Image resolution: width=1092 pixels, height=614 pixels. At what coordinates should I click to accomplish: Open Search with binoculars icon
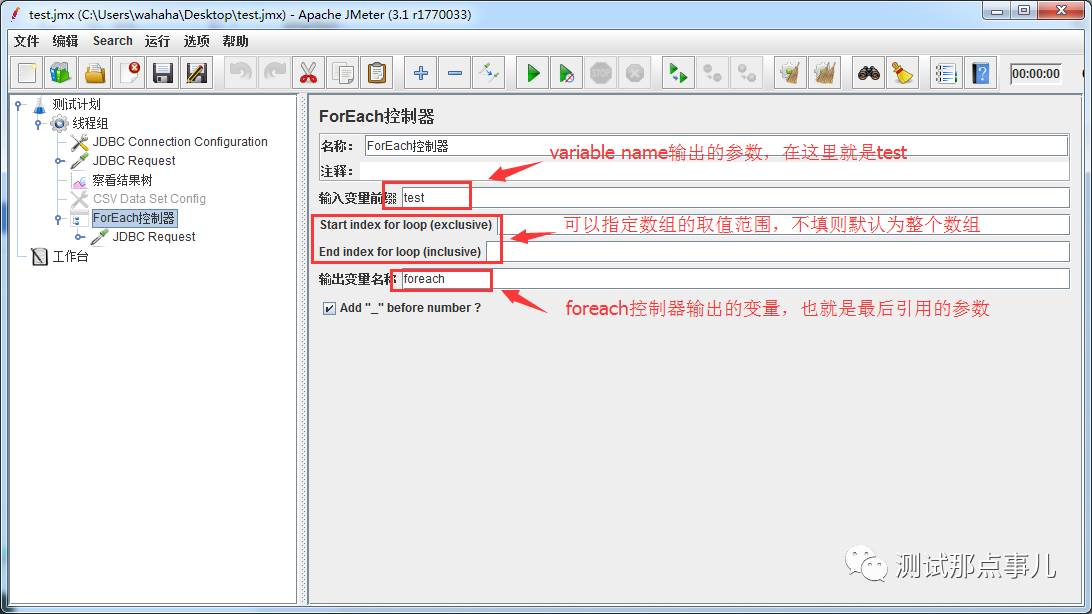pos(868,72)
